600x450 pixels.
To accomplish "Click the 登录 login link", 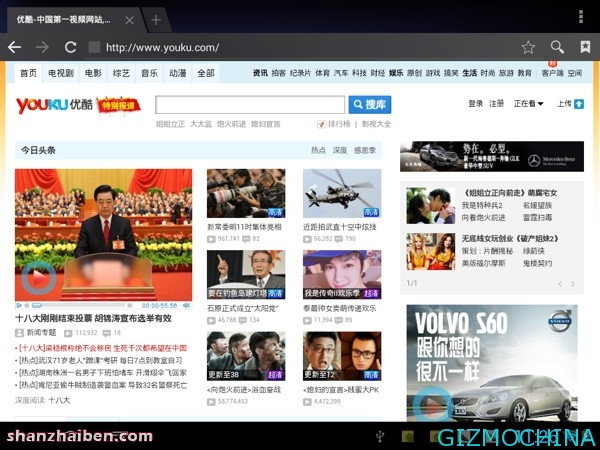I will (475, 104).
